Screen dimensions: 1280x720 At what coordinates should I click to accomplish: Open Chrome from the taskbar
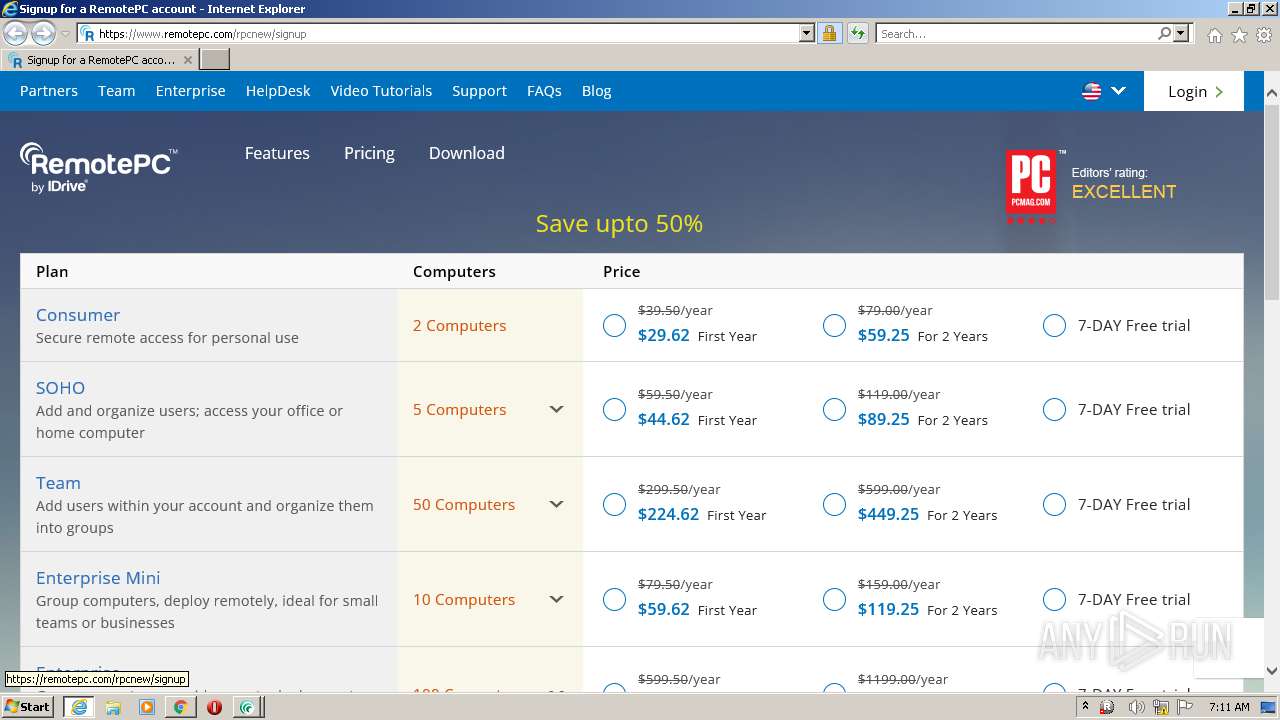coord(180,707)
